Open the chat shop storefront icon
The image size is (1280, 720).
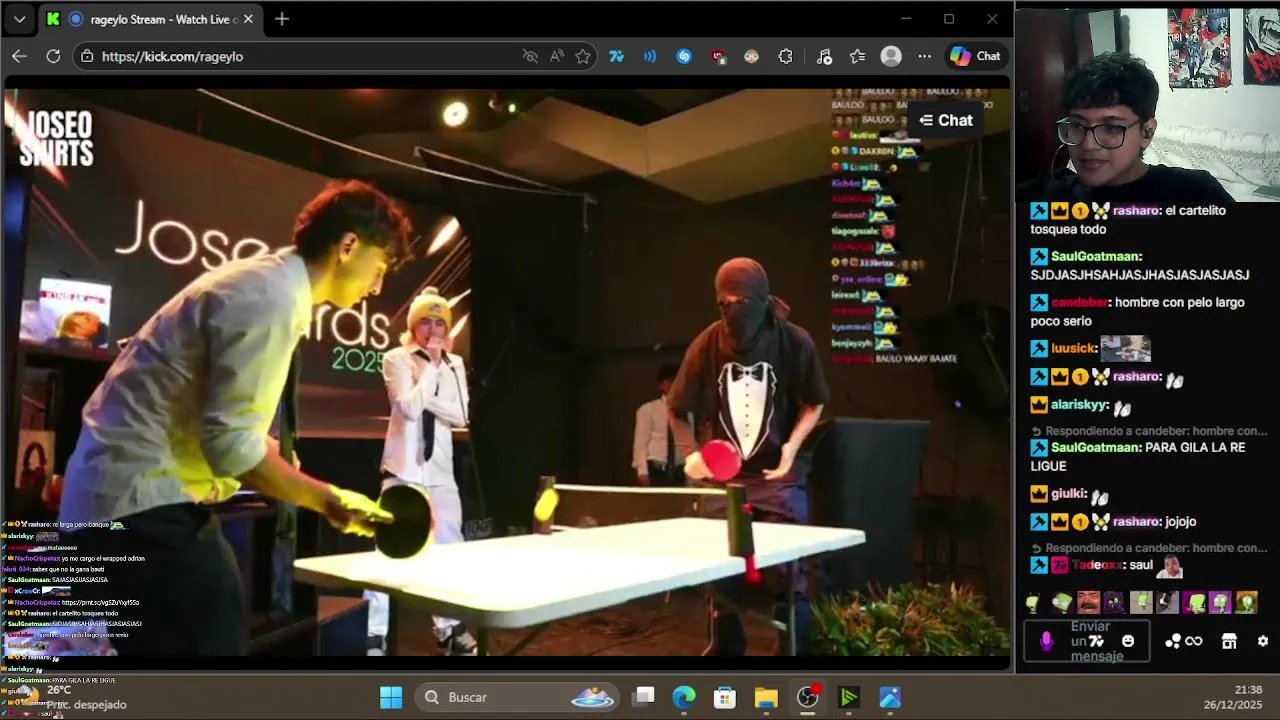pyautogui.click(x=1229, y=641)
